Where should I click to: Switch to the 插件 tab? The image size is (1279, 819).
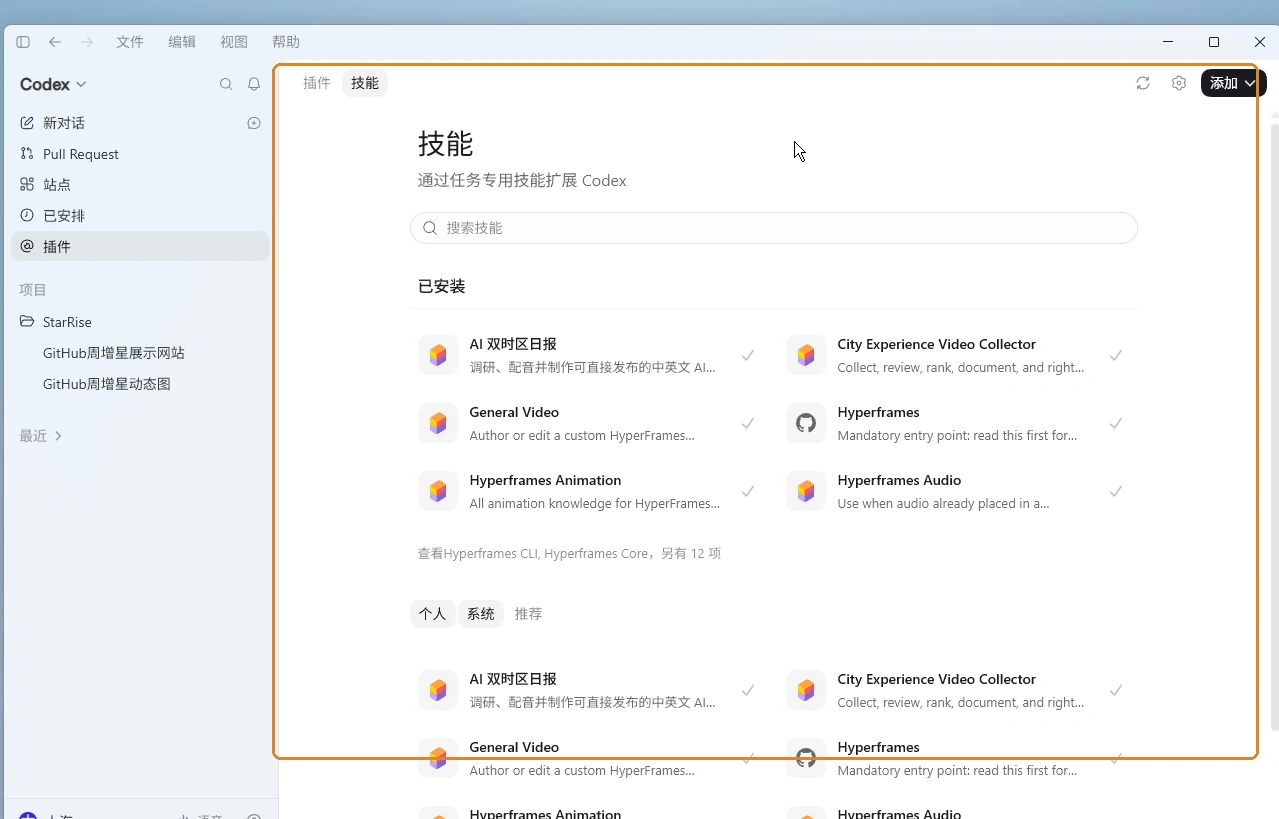click(x=317, y=83)
